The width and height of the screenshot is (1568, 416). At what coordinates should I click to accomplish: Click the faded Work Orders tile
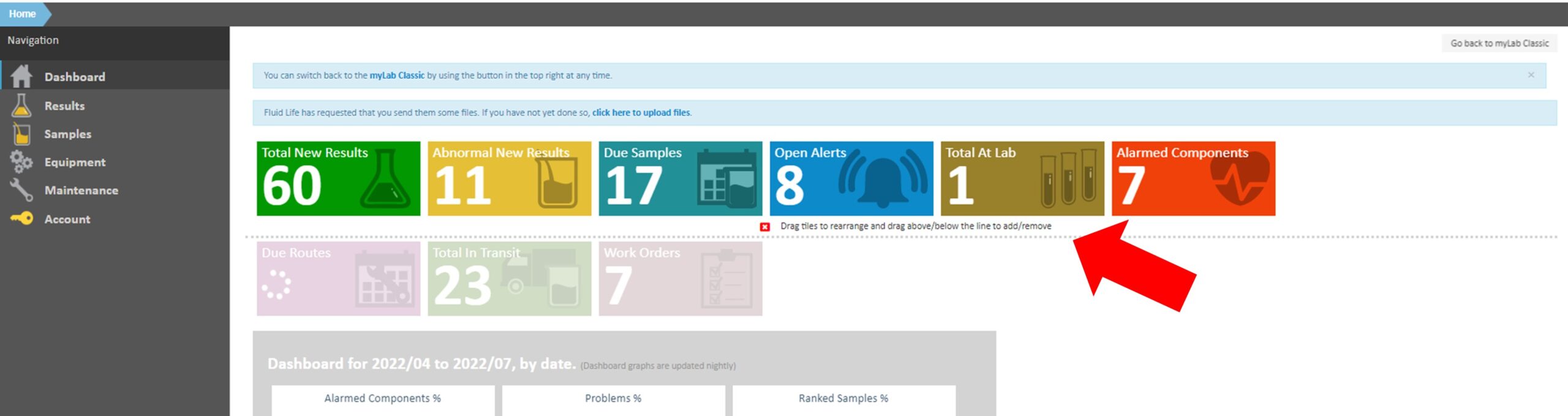(680, 279)
